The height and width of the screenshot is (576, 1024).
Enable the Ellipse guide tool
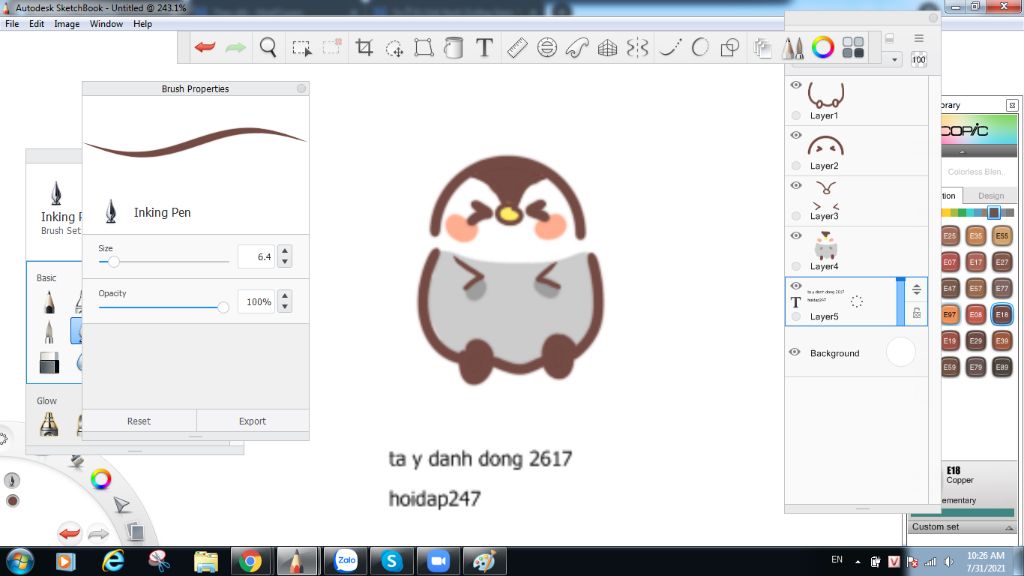(x=547, y=47)
